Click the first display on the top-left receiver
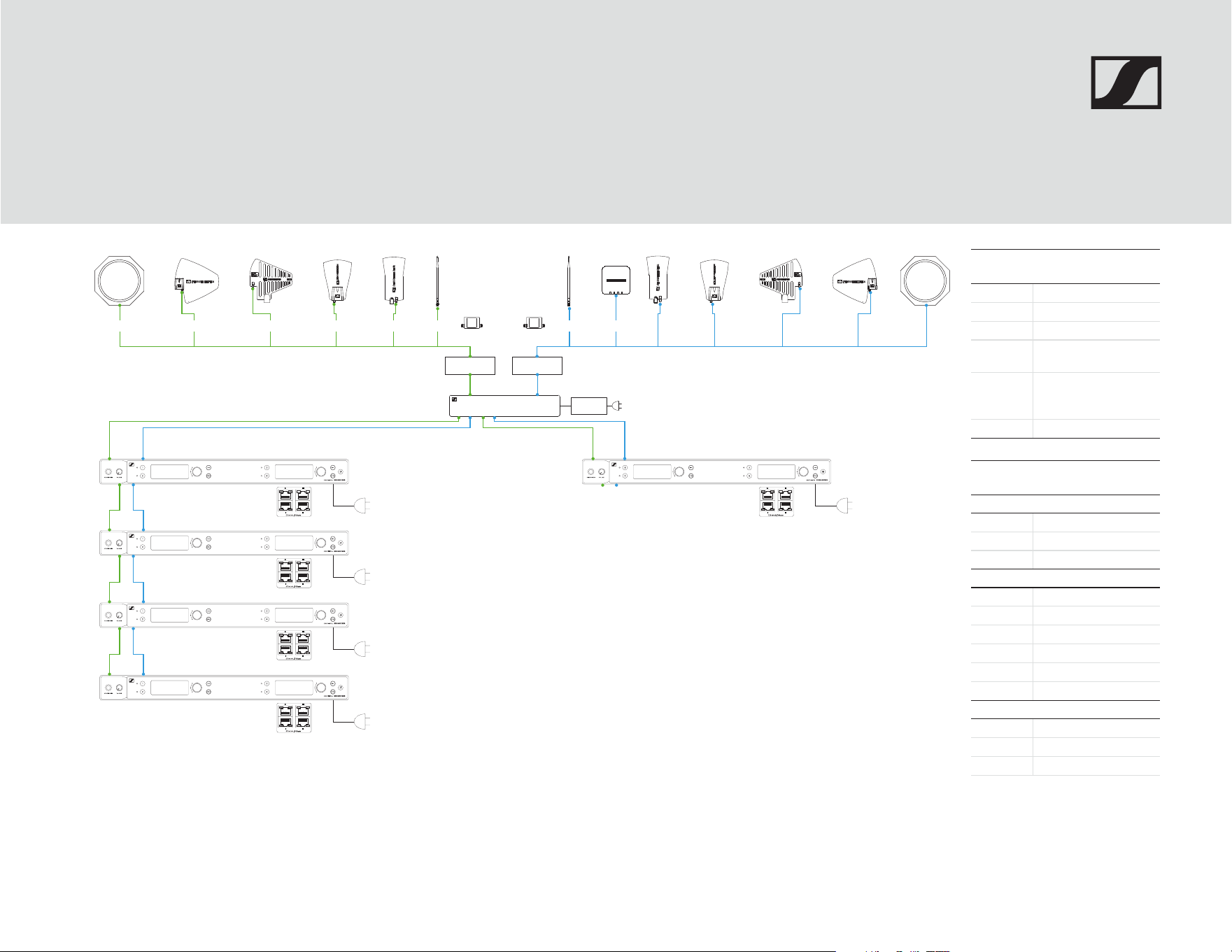Image resolution: width=1232 pixels, height=952 pixels. (170, 471)
